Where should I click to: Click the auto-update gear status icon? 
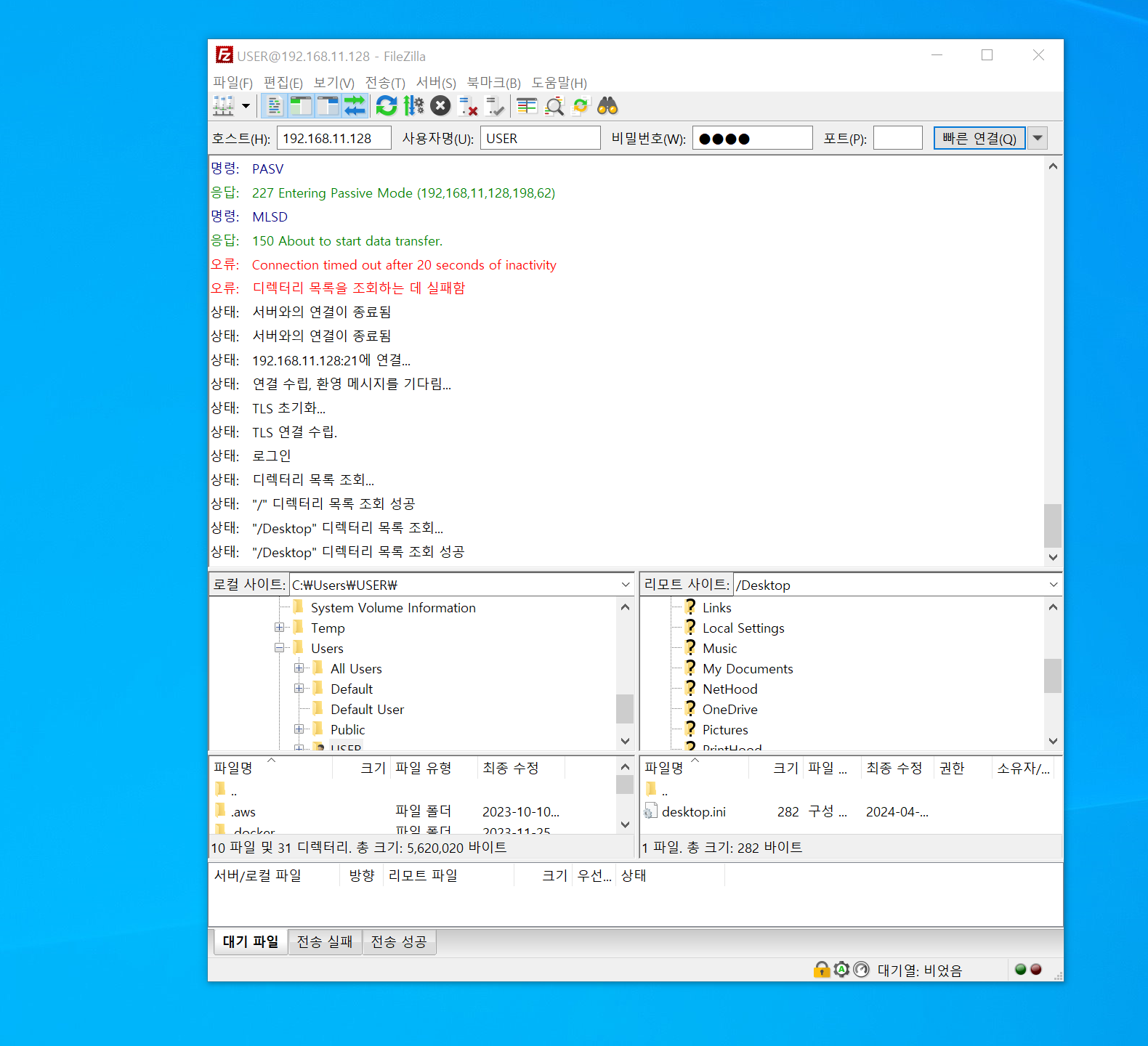841,970
